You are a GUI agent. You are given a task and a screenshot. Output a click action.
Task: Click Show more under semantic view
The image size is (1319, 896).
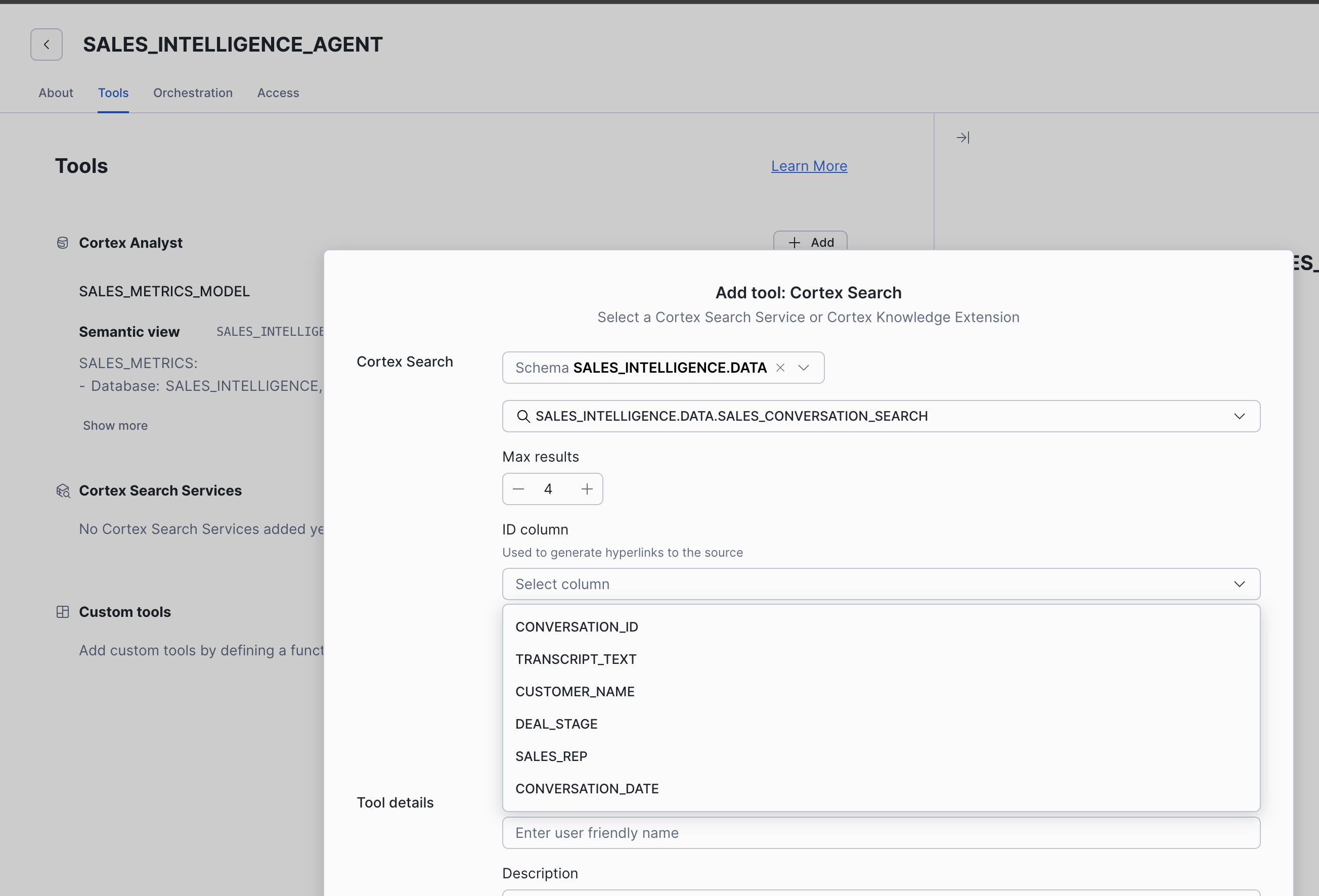[x=115, y=426]
